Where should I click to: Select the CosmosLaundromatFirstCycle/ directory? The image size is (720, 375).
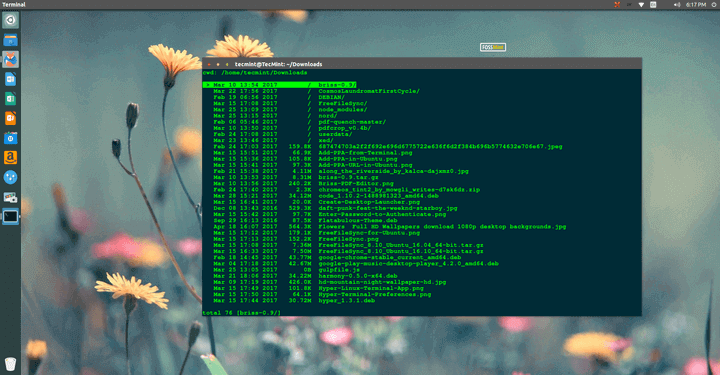pos(316,91)
